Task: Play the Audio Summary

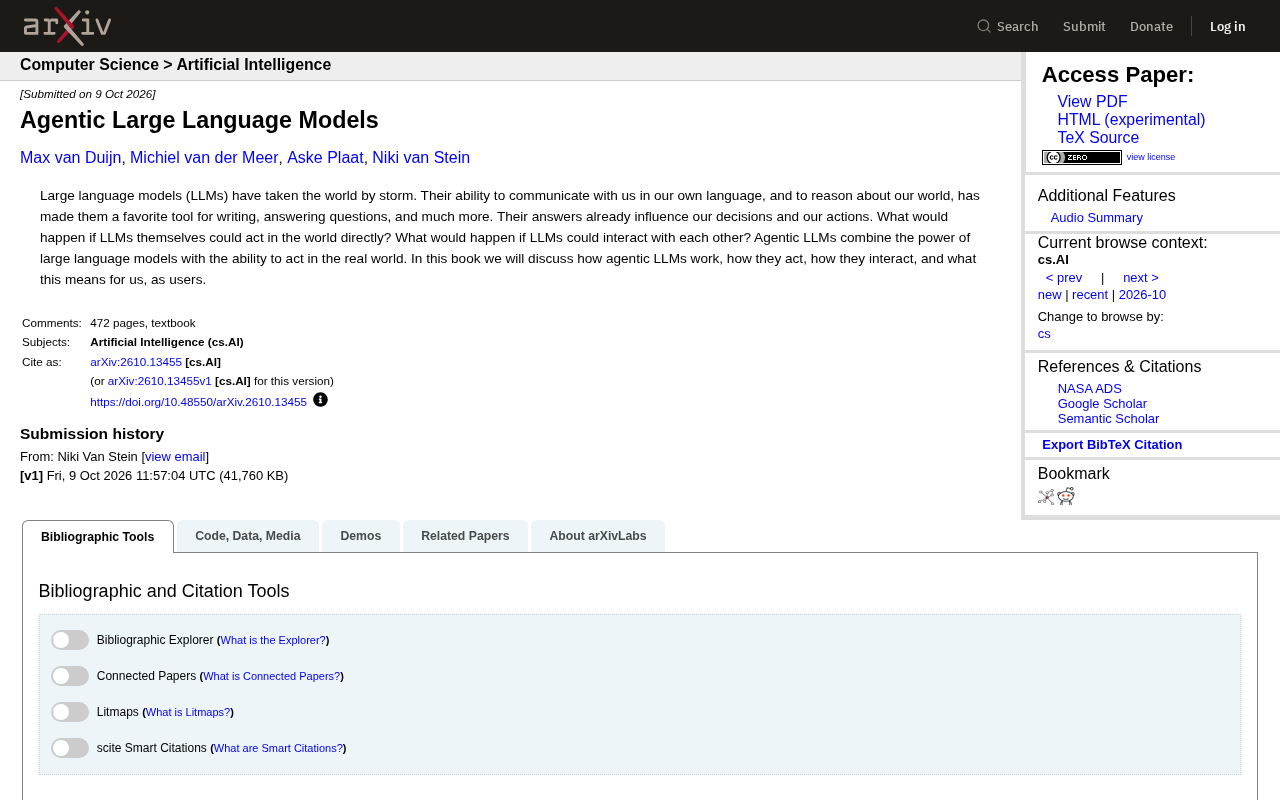Action: coord(1097,218)
